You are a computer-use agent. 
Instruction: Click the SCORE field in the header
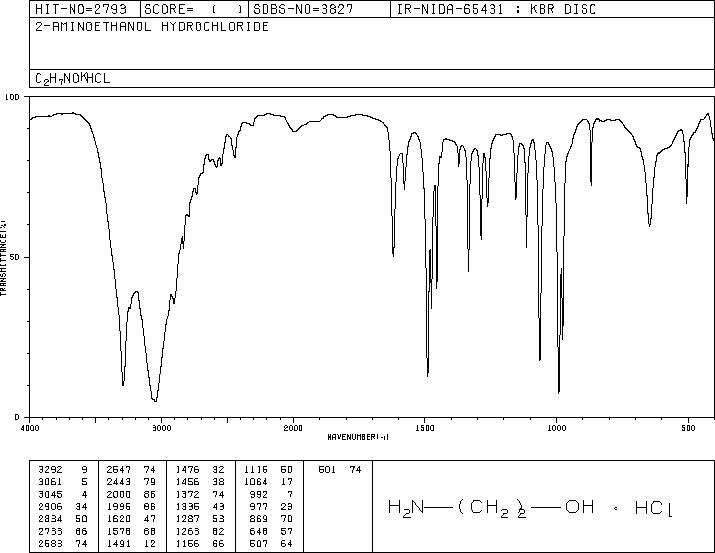[x=194, y=9]
